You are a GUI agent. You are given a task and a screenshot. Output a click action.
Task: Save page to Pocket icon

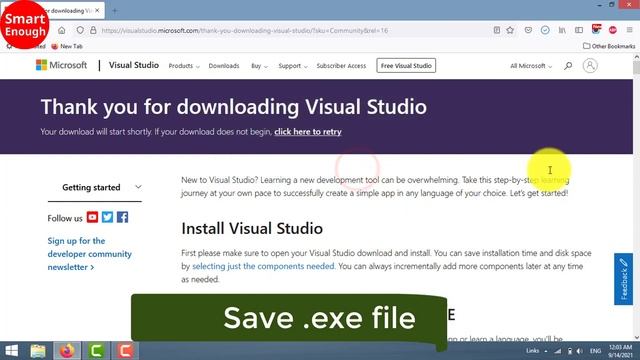(x=528, y=30)
